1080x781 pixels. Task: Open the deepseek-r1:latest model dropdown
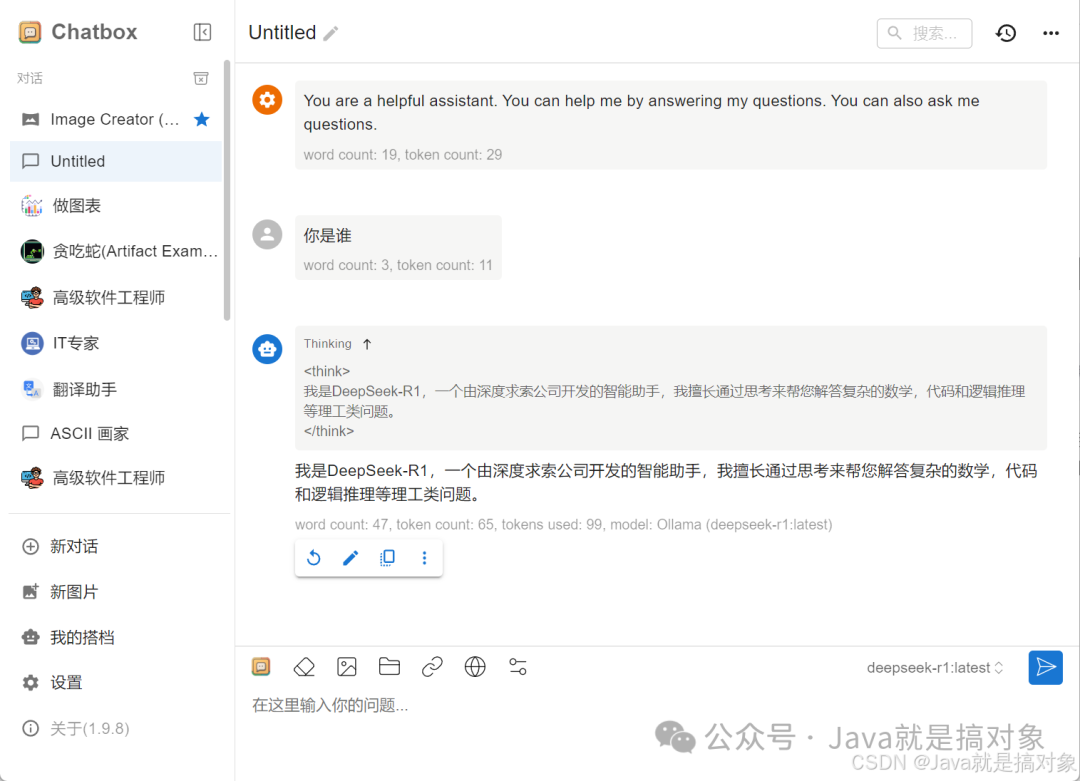click(x=934, y=667)
